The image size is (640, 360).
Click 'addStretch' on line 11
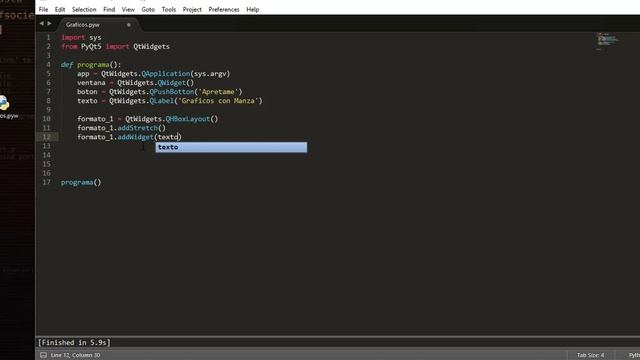tap(138, 128)
